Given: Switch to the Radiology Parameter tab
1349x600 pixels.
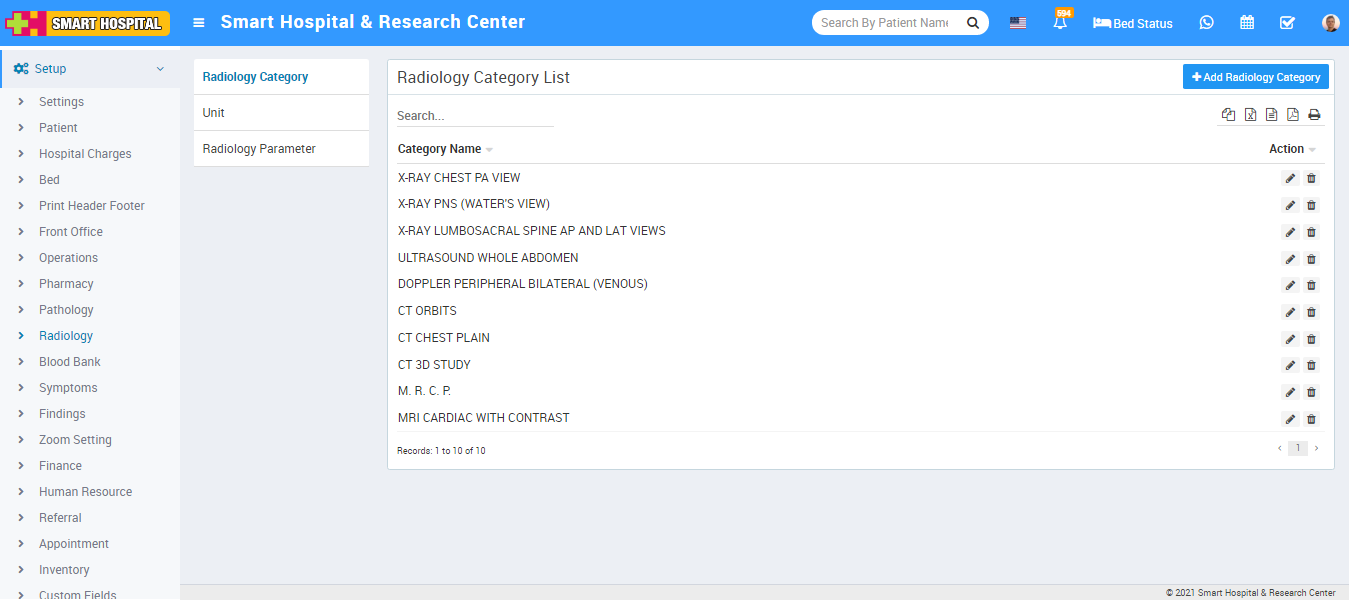Looking at the screenshot, I should coord(259,149).
